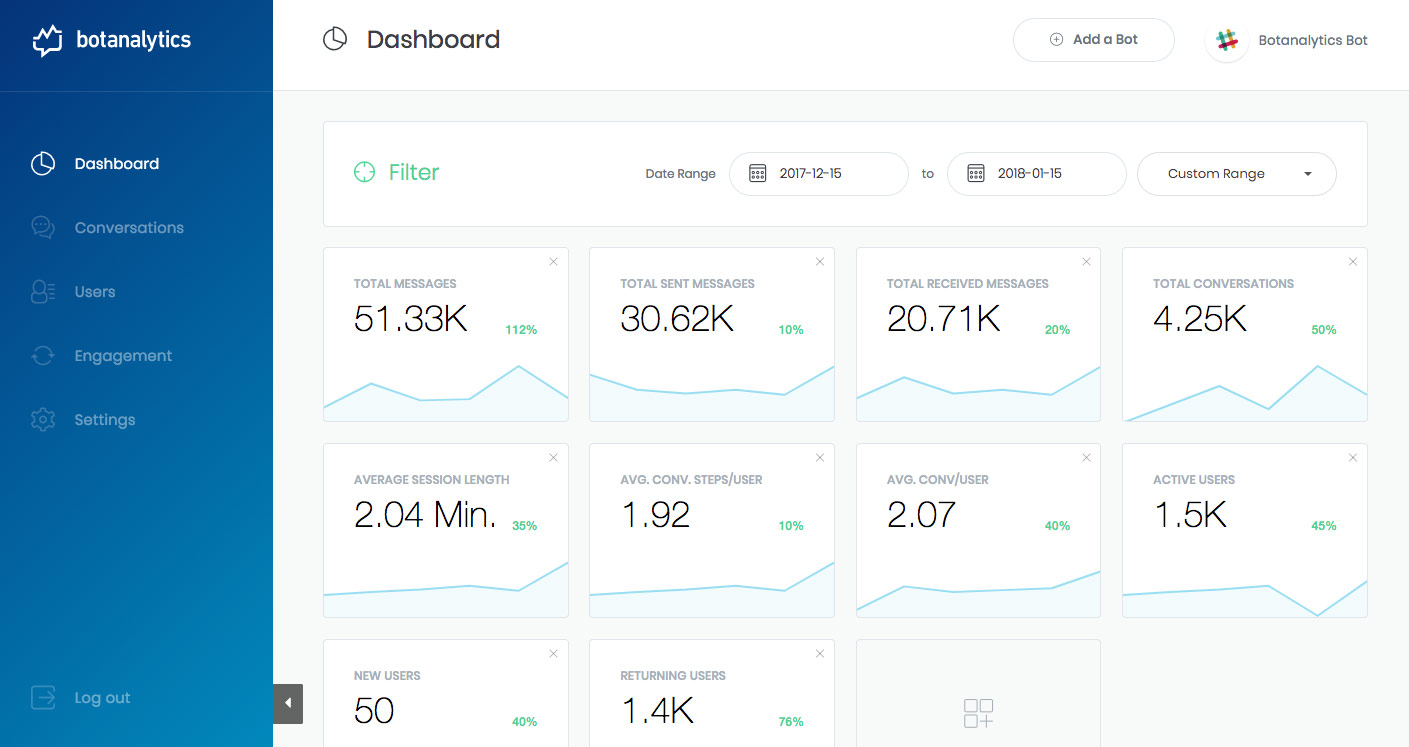Click the Add a Bot button
Viewport: 1409px width, 747px height.
(x=1094, y=40)
